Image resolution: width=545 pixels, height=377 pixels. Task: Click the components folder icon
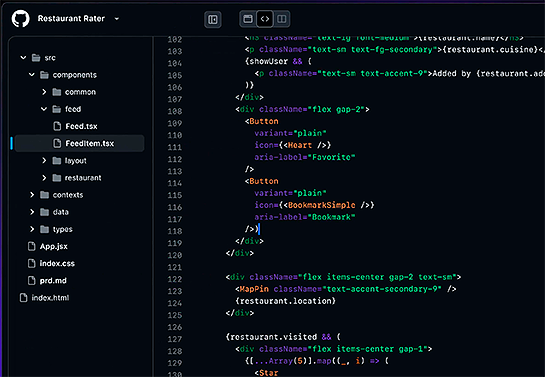(44, 75)
